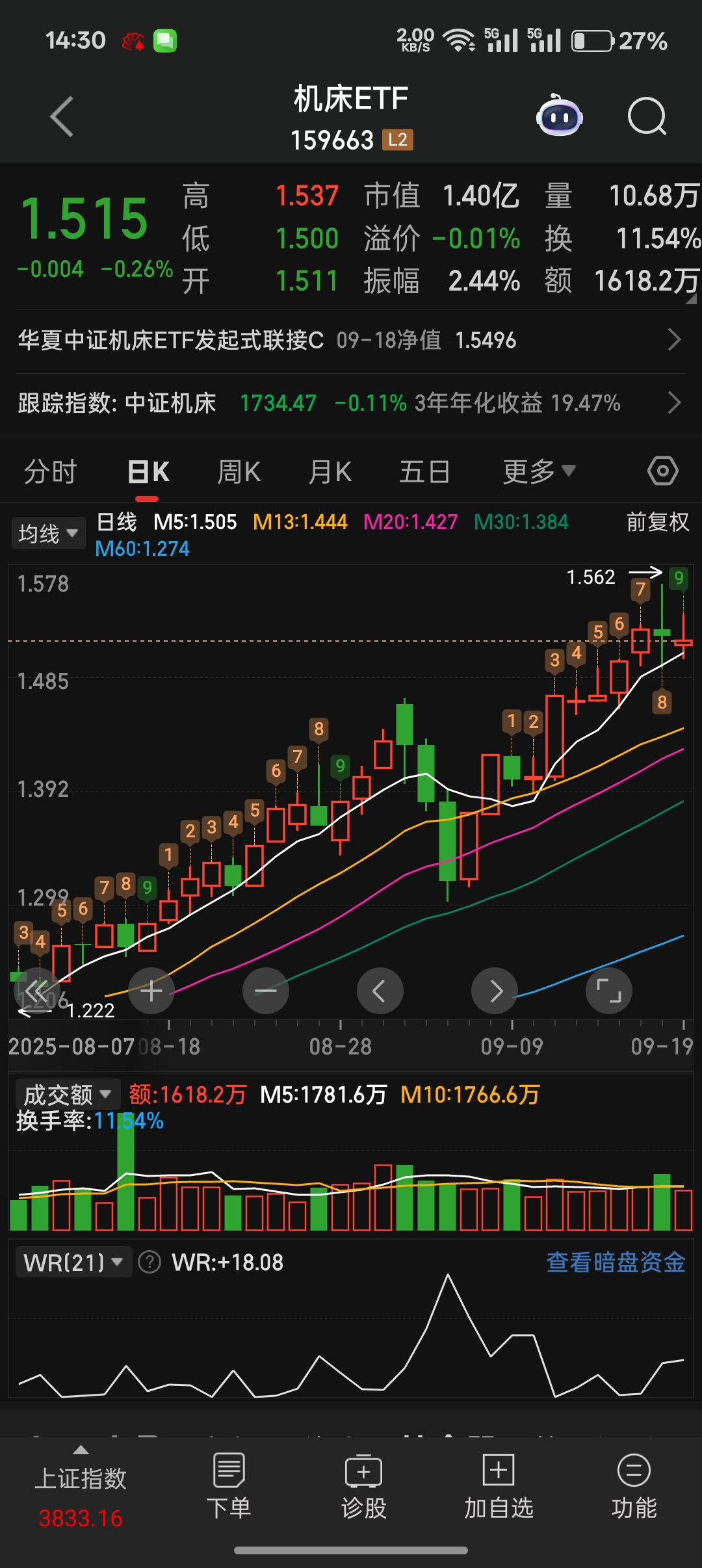Tap the M13:1.444 moving average label
The image size is (702, 1568).
(300, 522)
